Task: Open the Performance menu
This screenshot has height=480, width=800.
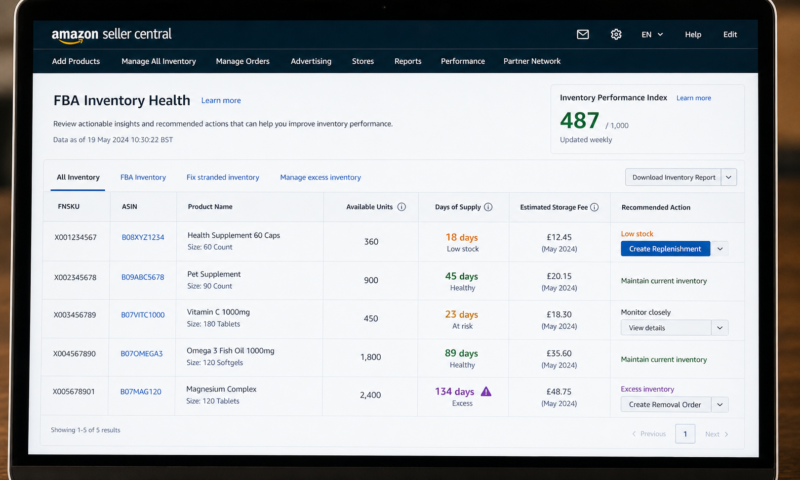Action: 463,61
